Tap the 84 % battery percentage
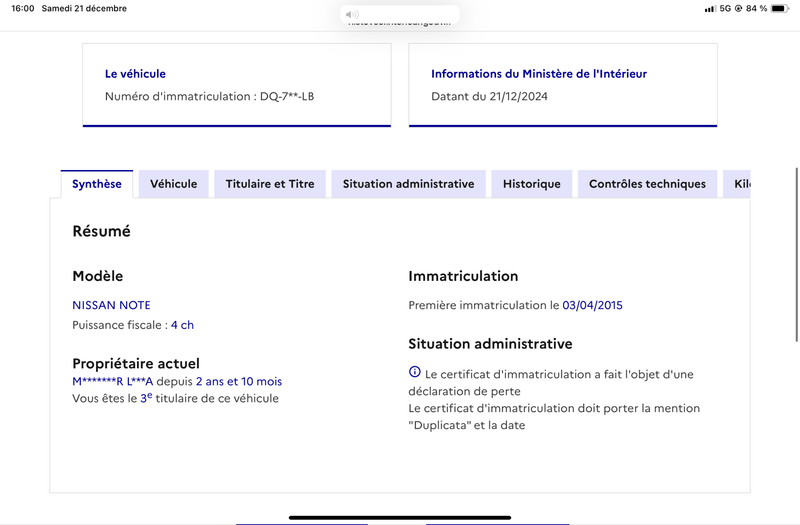The height and width of the screenshot is (525, 800). pyautogui.click(x=756, y=9)
